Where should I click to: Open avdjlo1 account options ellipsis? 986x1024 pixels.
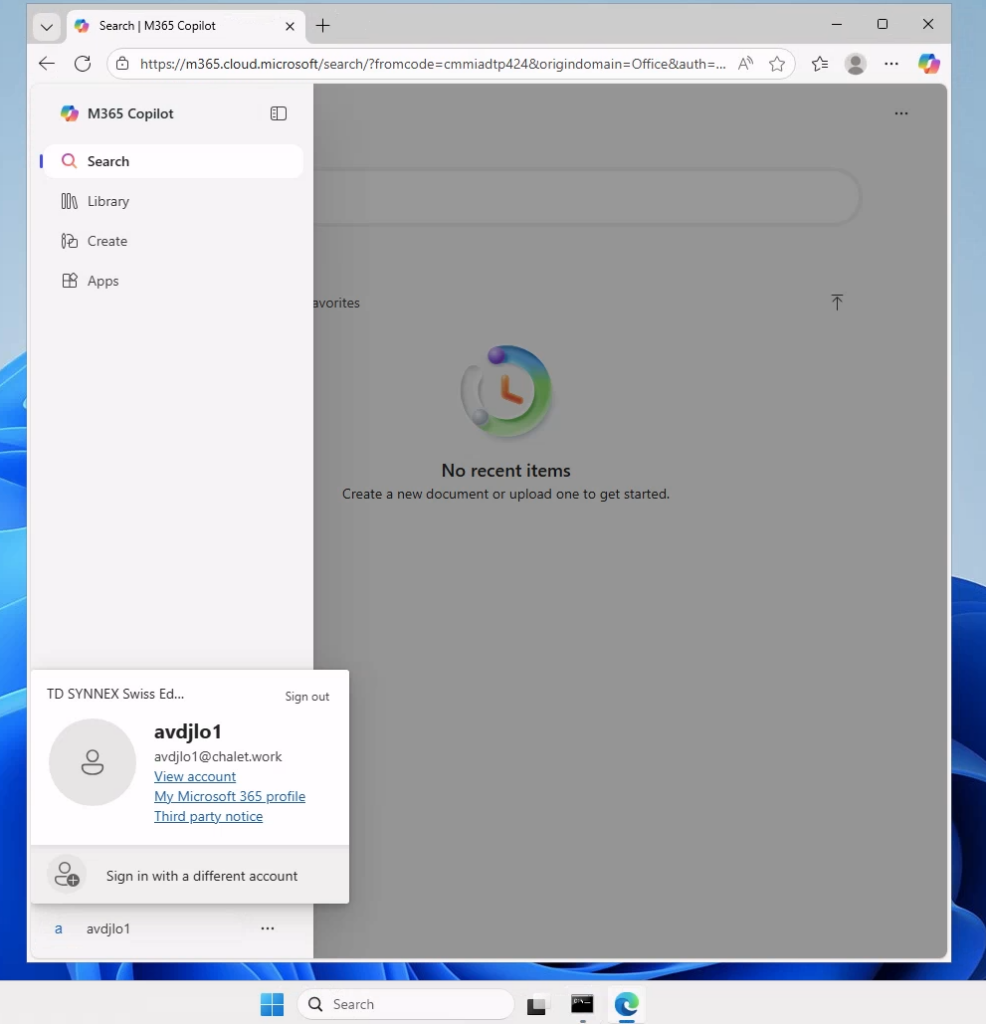click(267, 929)
